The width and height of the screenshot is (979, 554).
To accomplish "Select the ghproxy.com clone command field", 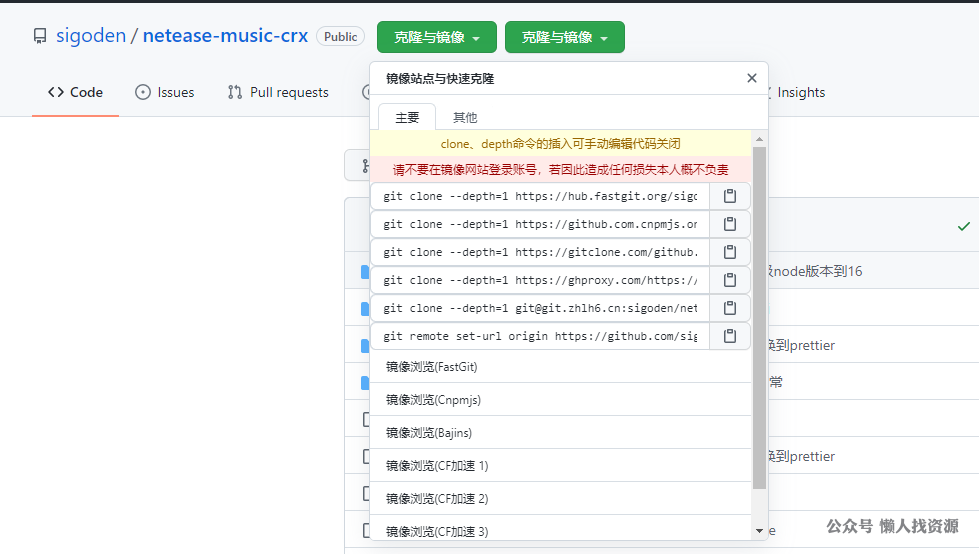I will [x=540, y=280].
